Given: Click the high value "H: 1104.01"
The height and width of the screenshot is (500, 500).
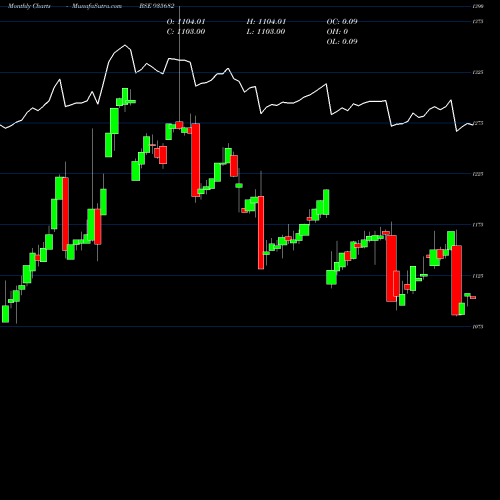Looking at the screenshot, I should pyautogui.click(x=266, y=22).
